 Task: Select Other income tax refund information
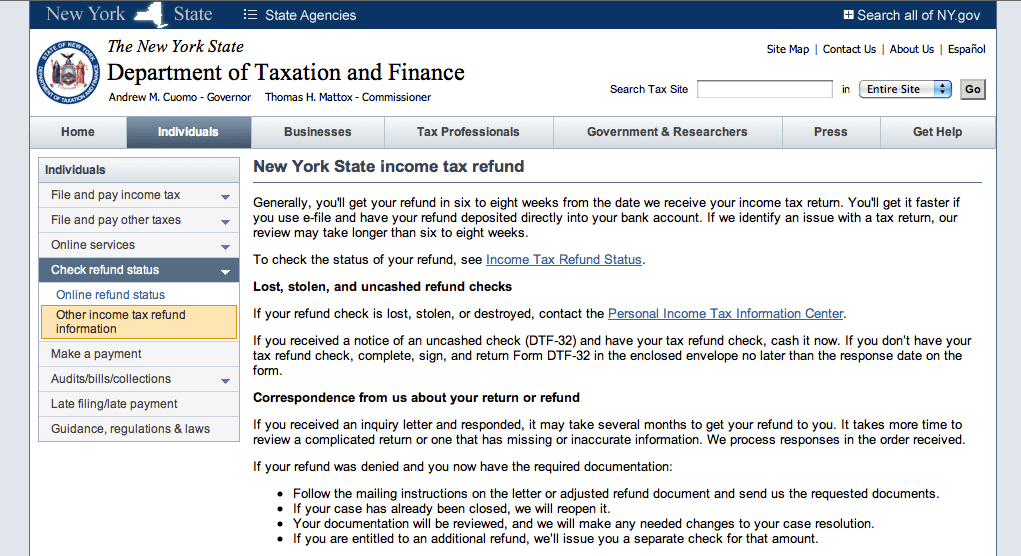pos(139,322)
